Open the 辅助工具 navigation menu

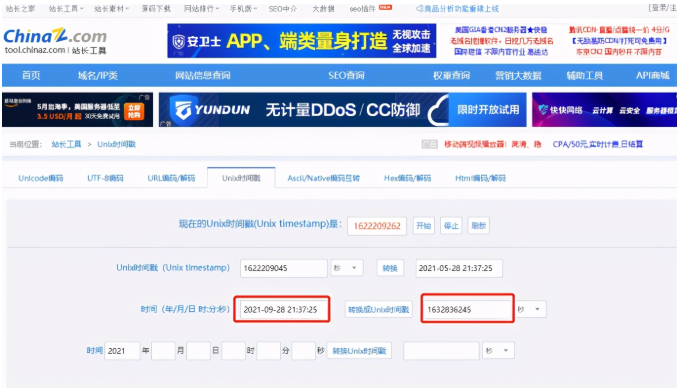point(585,76)
